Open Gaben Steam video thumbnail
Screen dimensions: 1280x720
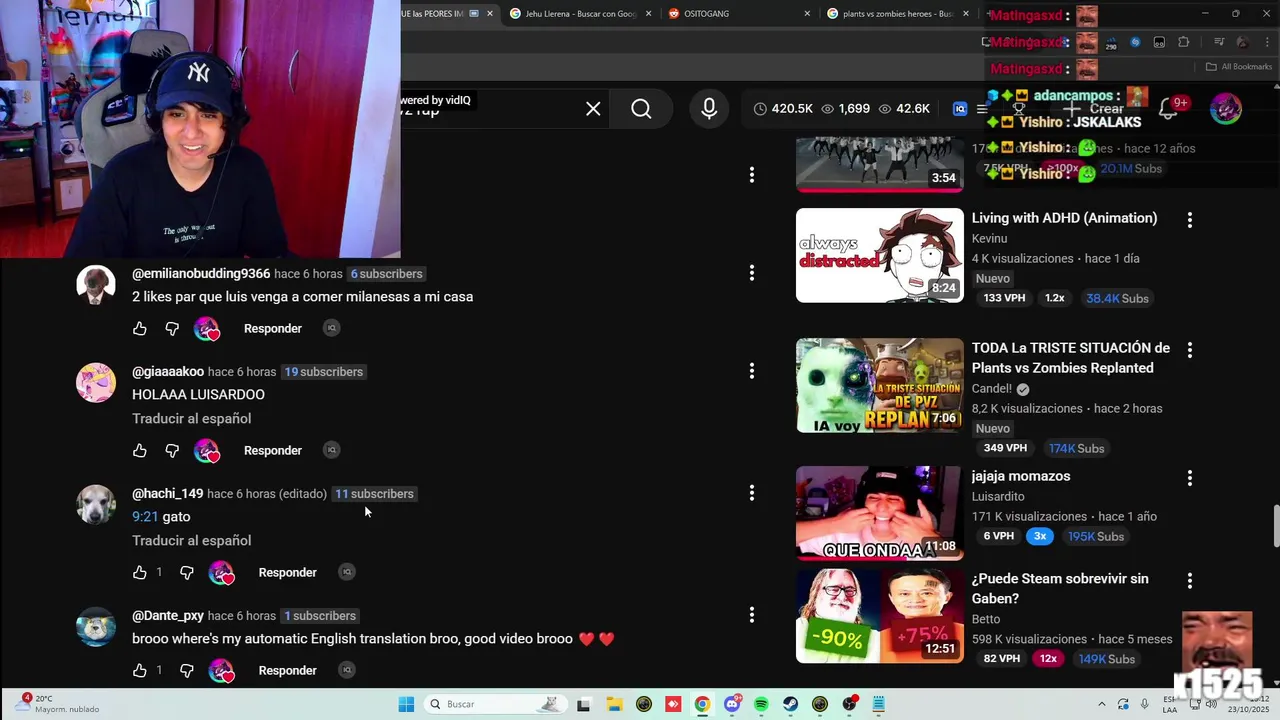[x=880, y=616]
